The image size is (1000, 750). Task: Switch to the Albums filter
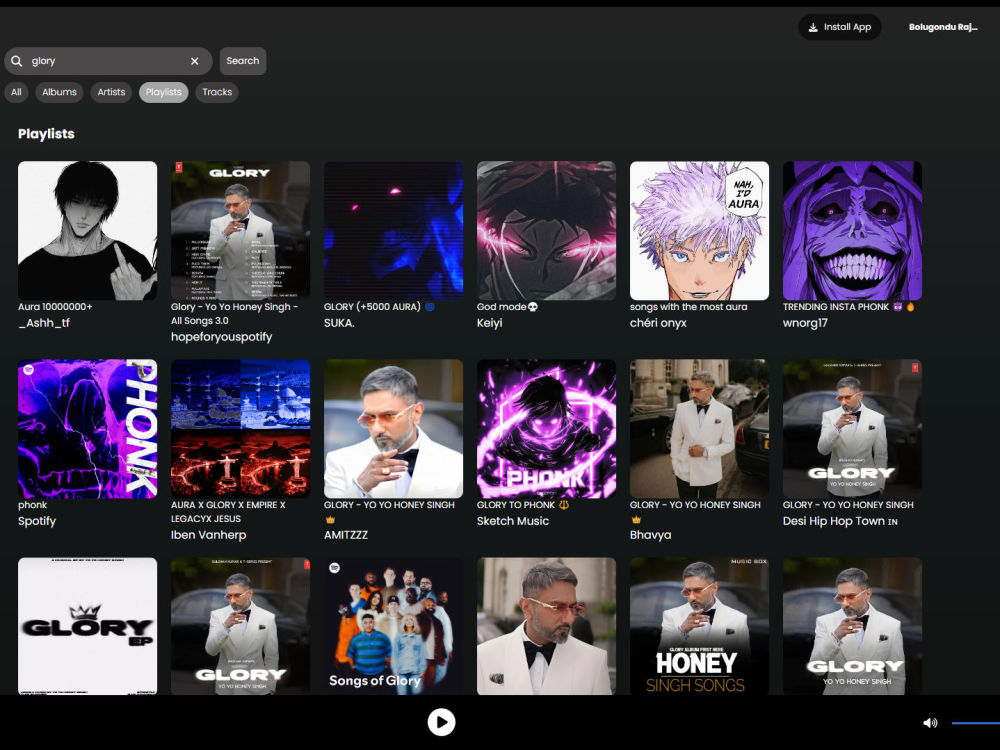point(59,92)
